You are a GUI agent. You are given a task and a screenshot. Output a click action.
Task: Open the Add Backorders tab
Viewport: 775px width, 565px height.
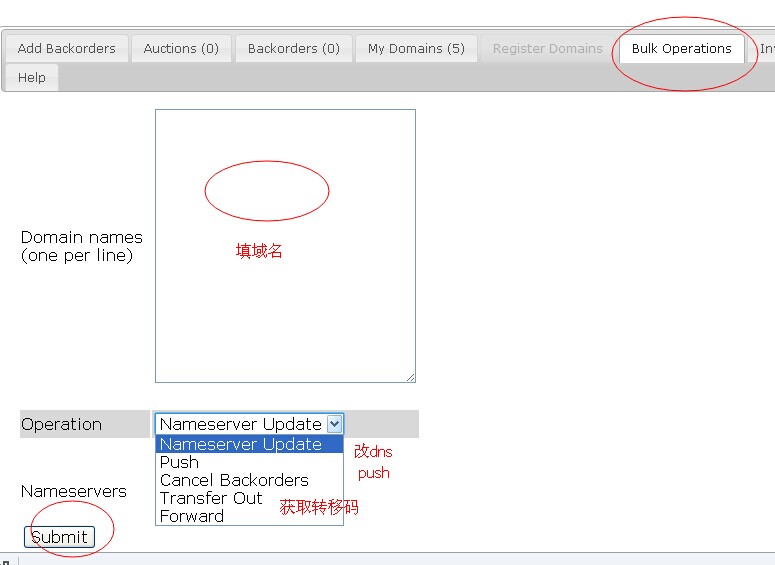[x=66, y=48]
